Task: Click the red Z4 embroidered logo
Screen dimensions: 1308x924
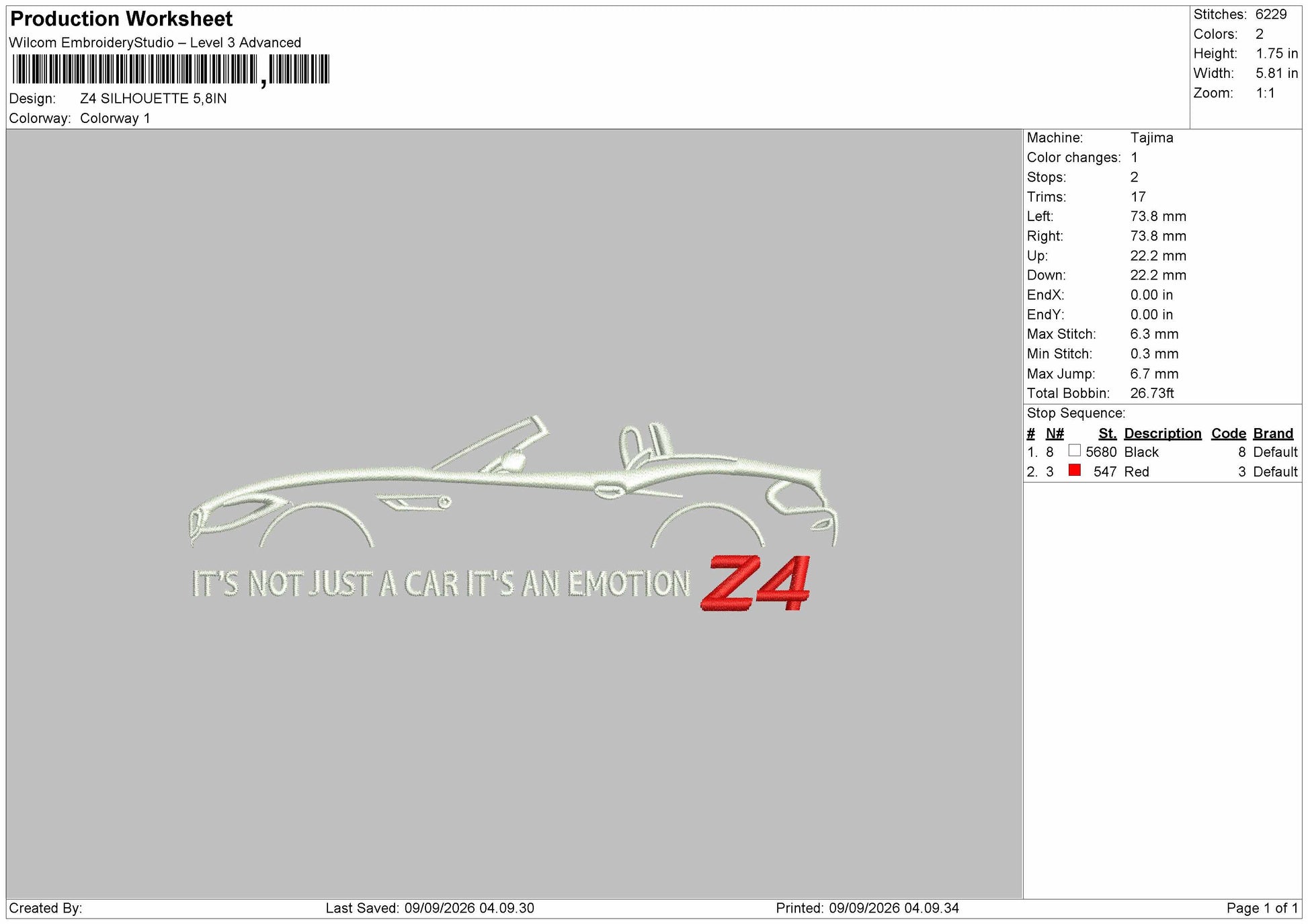Action: pyautogui.click(x=756, y=583)
